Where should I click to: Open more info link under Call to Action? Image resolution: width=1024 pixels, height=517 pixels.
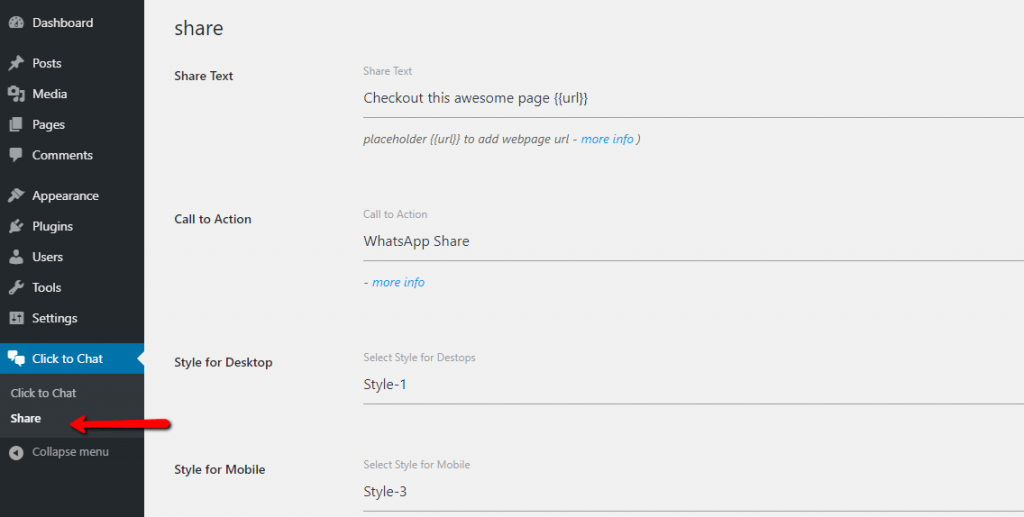point(398,282)
